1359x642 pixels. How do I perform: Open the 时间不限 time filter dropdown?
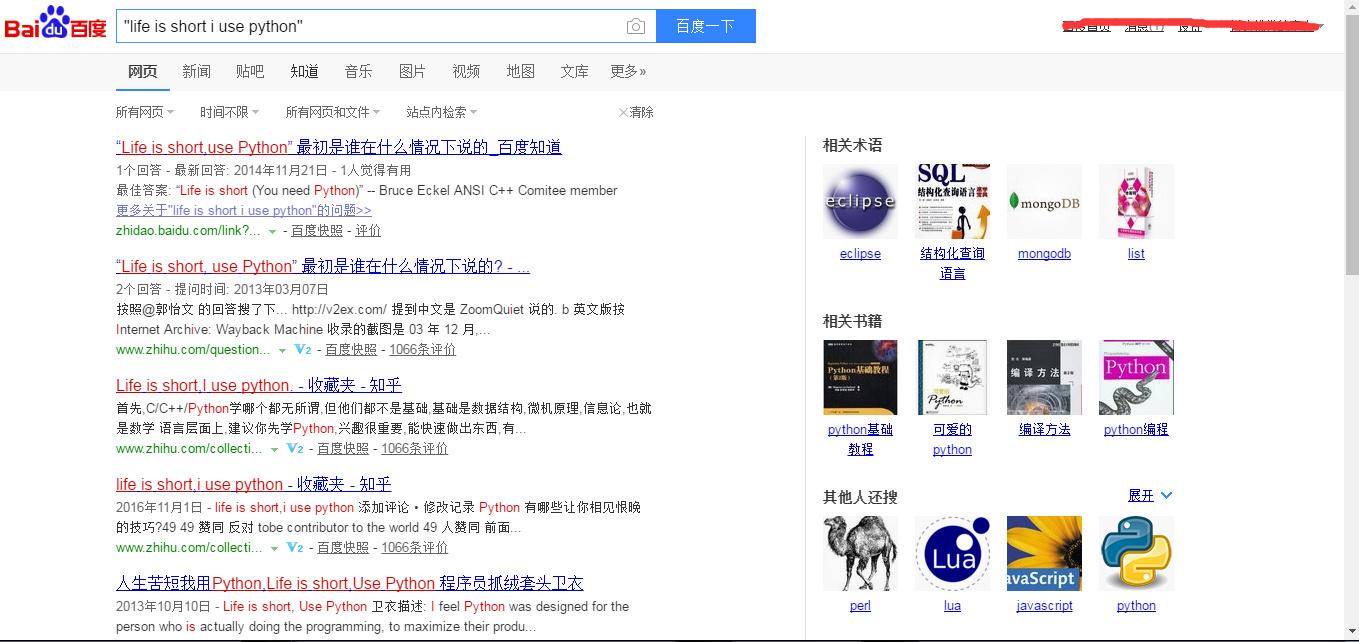coord(229,112)
